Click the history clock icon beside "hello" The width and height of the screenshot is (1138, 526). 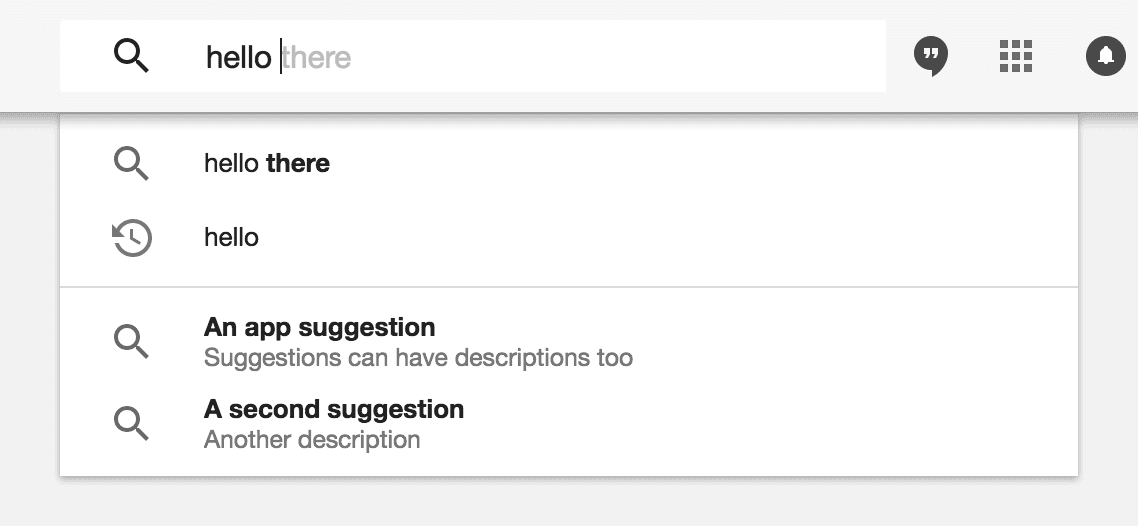131,238
